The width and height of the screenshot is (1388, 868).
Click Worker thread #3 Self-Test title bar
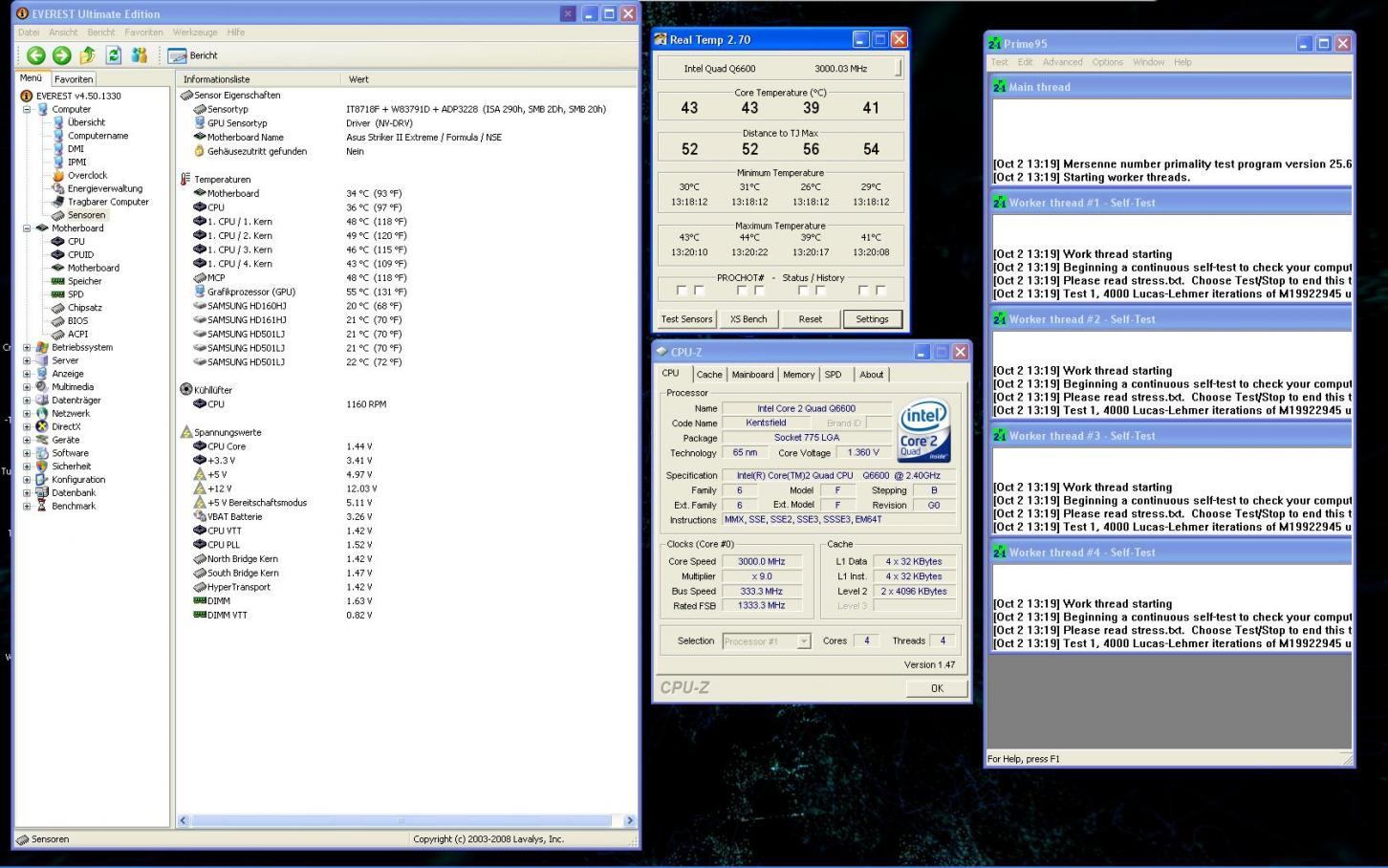1171,436
